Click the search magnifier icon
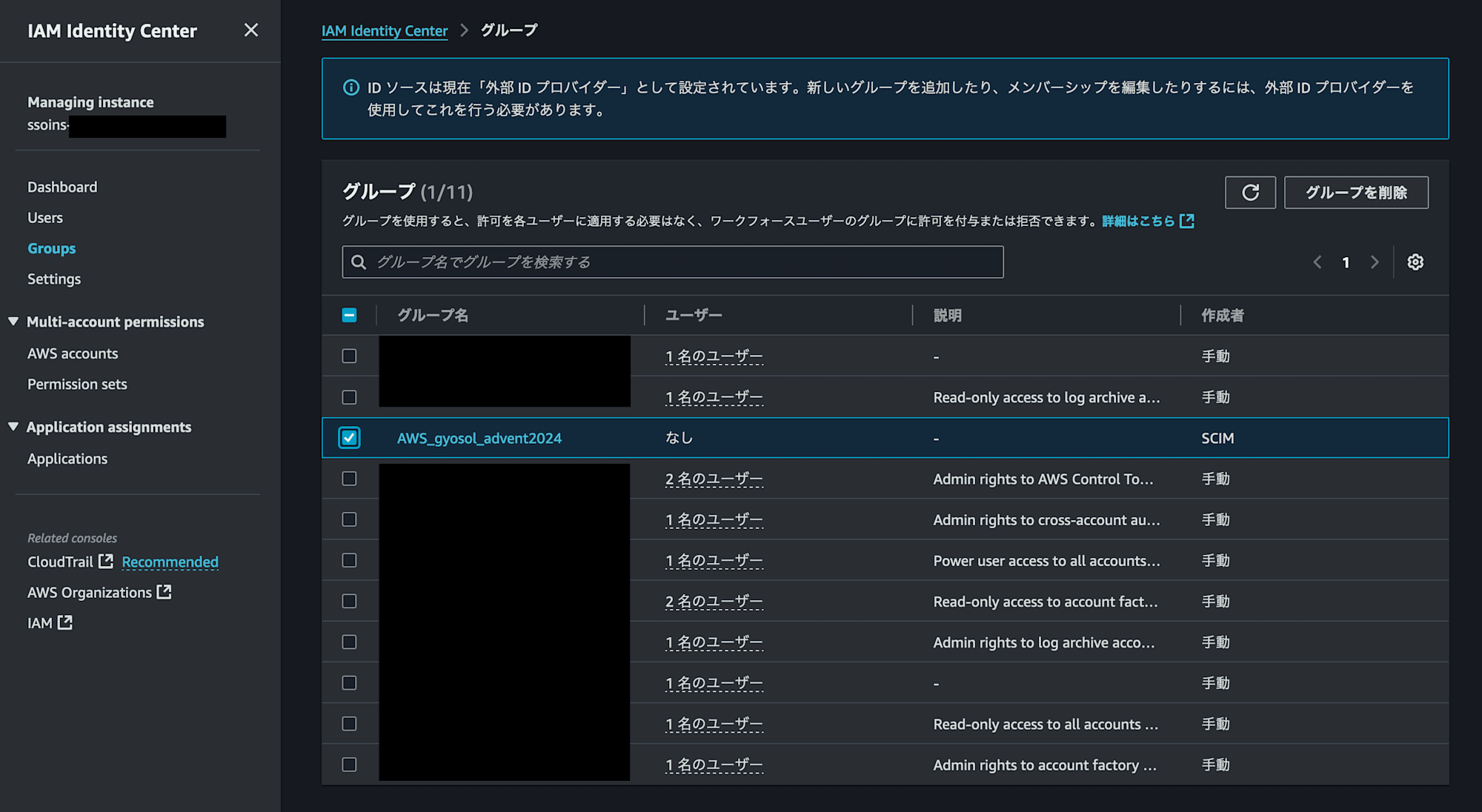Image resolution: width=1482 pixels, height=812 pixels. click(359, 262)
